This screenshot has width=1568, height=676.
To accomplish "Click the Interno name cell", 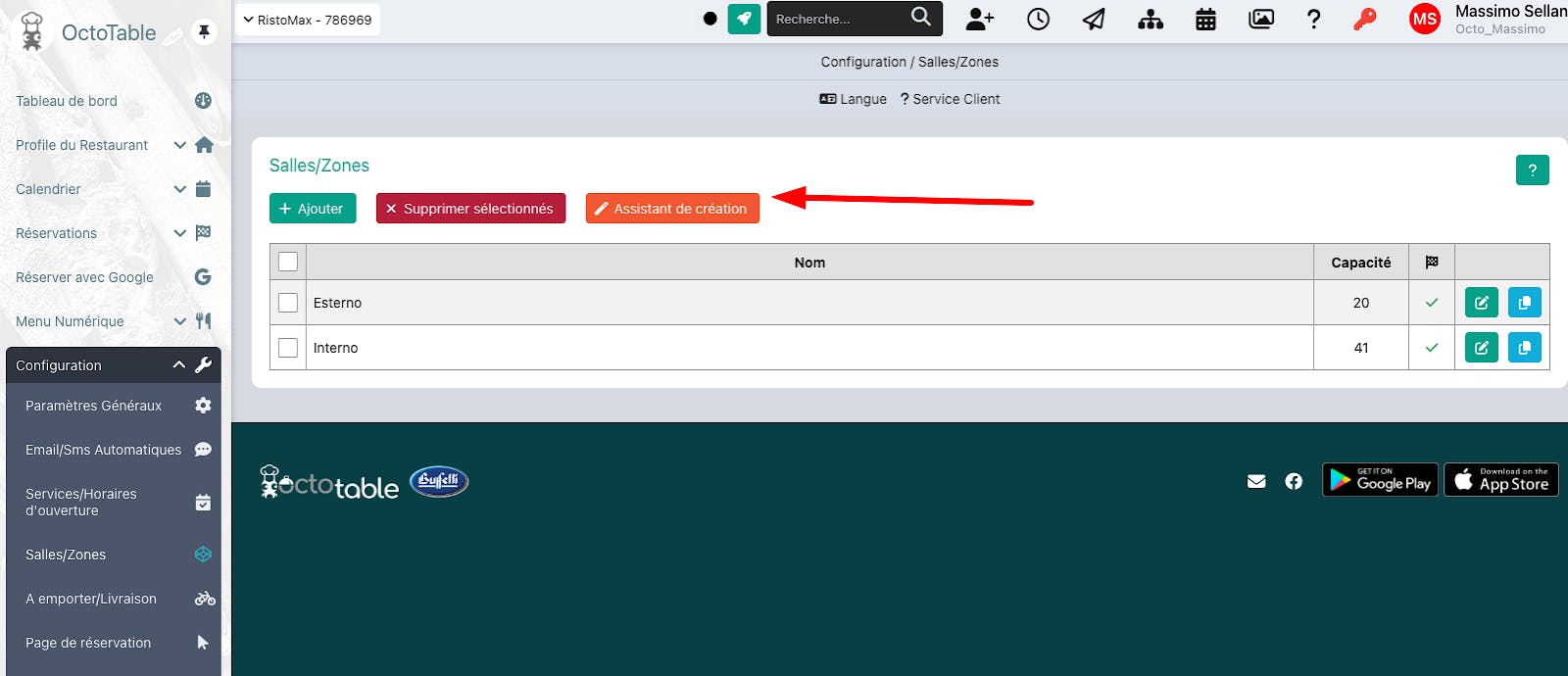I will pyautogui.click(x=809, y=348).
